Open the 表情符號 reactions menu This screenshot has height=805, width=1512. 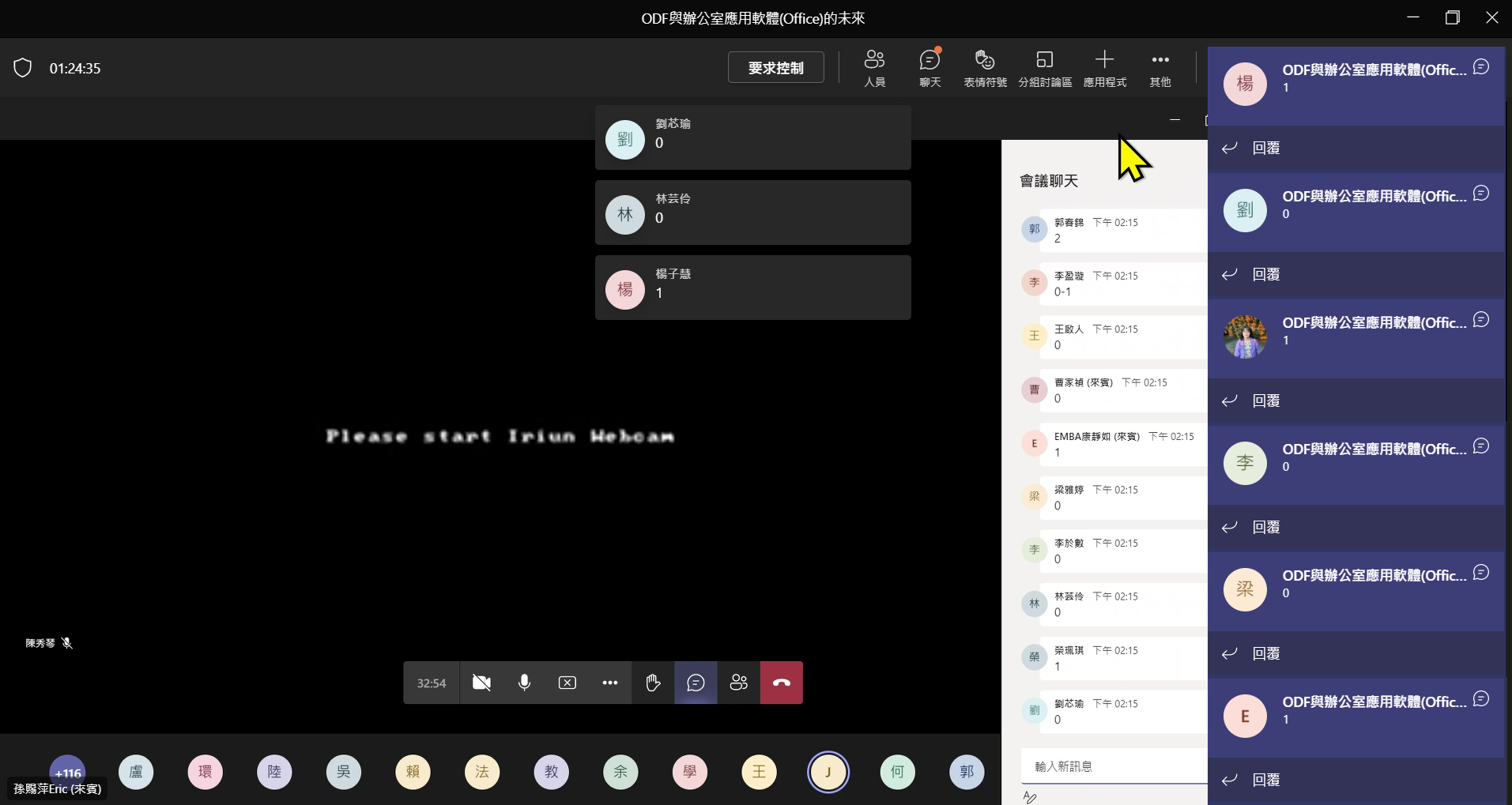tap(985, 68)
